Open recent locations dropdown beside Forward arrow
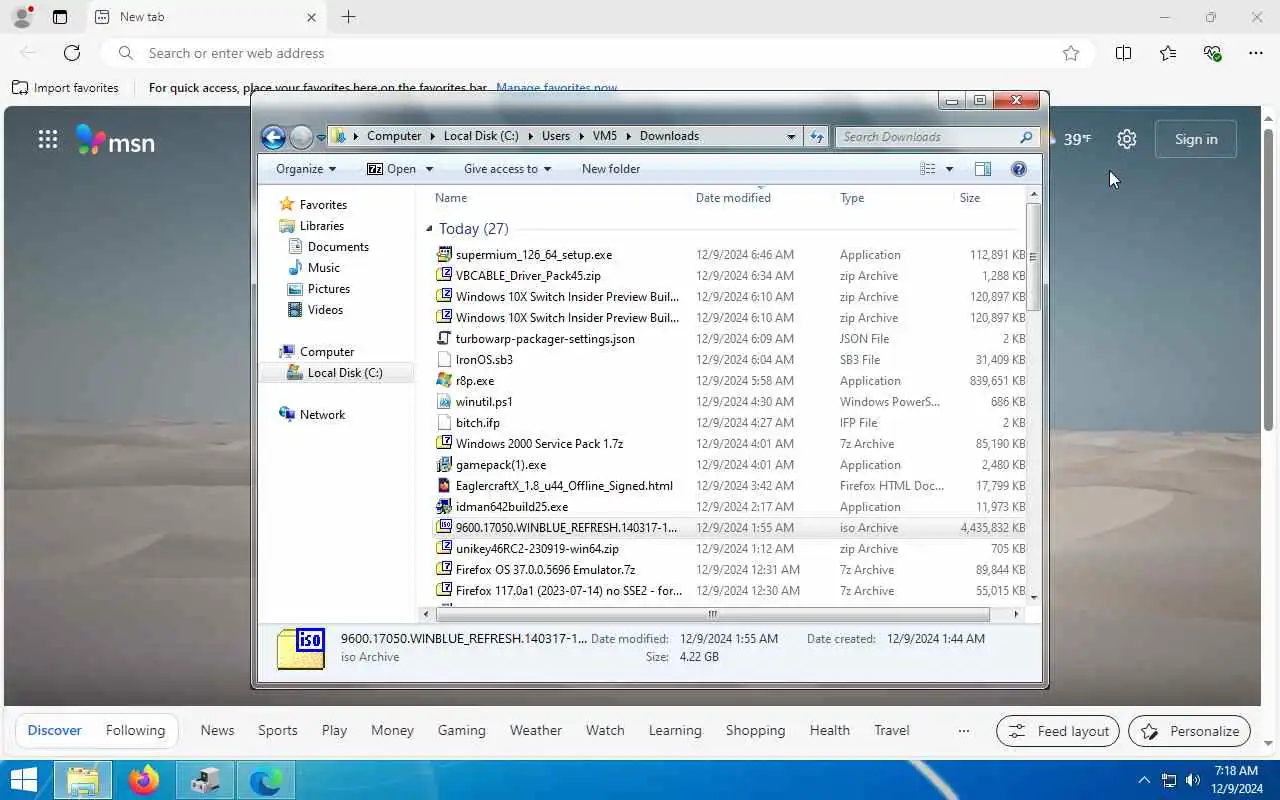Image resolution: width=1280 pixels, height=800 pixels. click(321, 138)
